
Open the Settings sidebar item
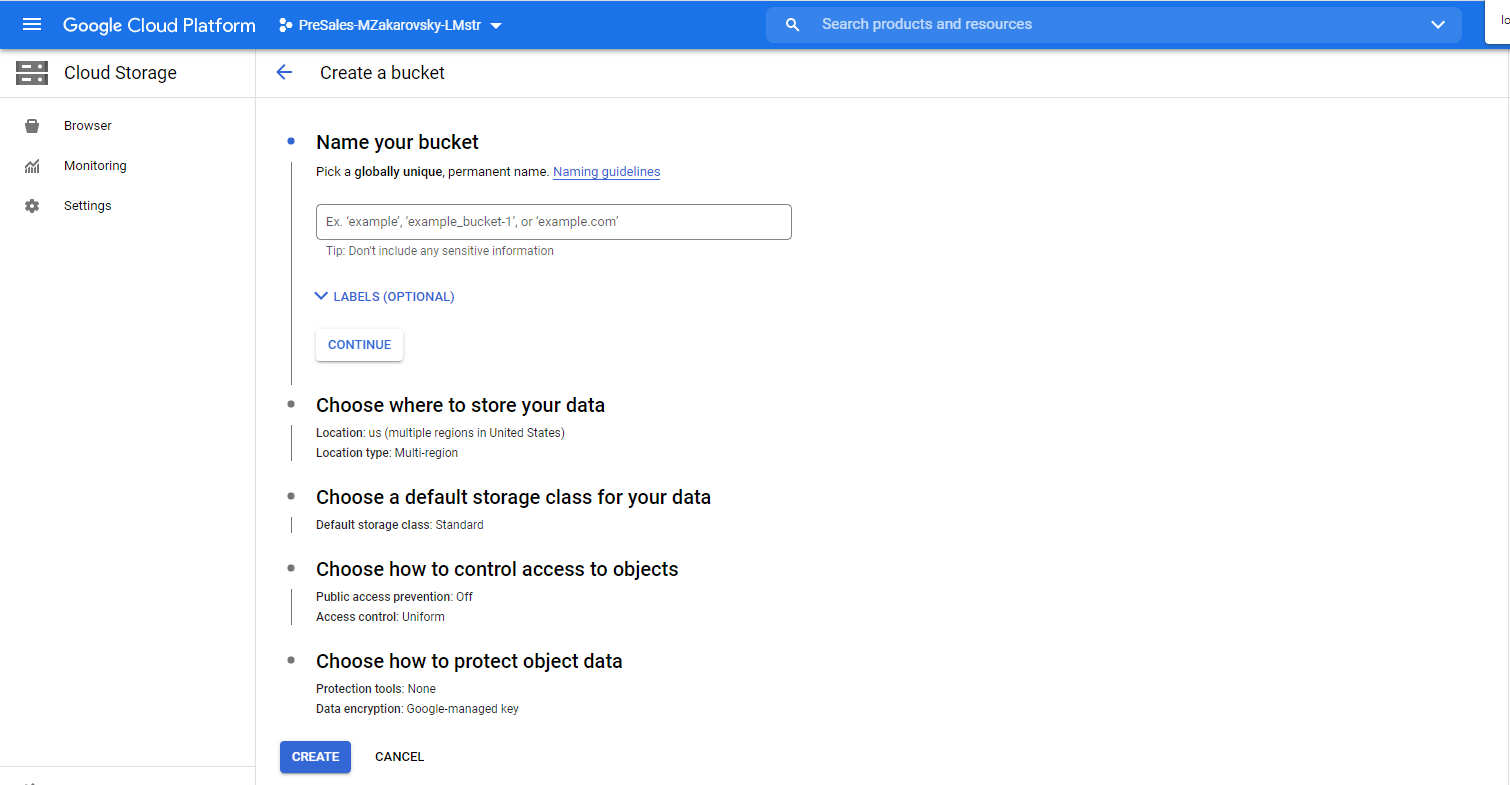88,206
